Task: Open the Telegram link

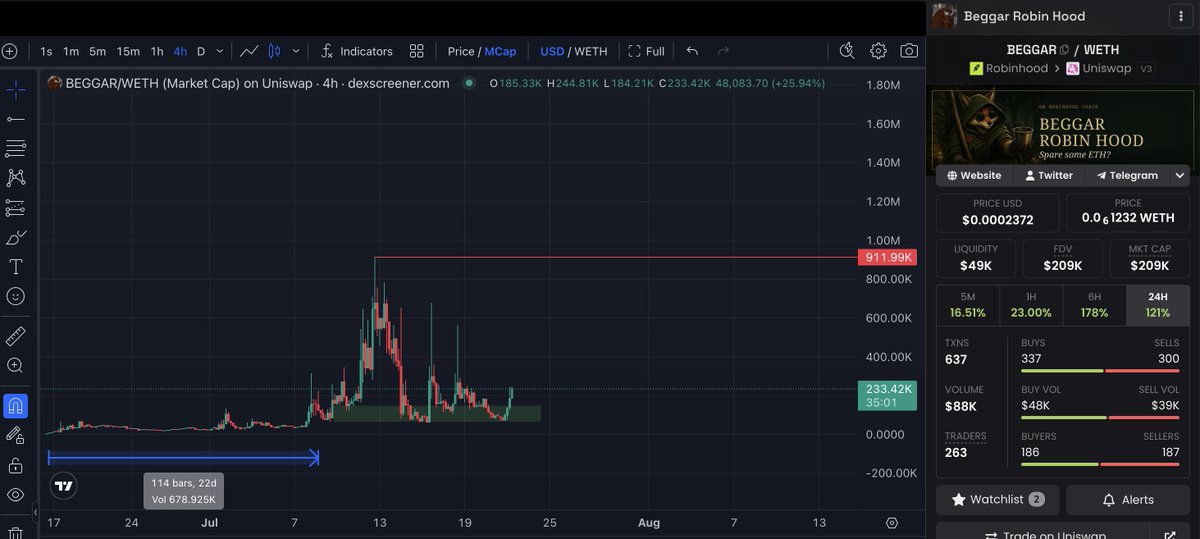Action: (x=1126, y=175)
